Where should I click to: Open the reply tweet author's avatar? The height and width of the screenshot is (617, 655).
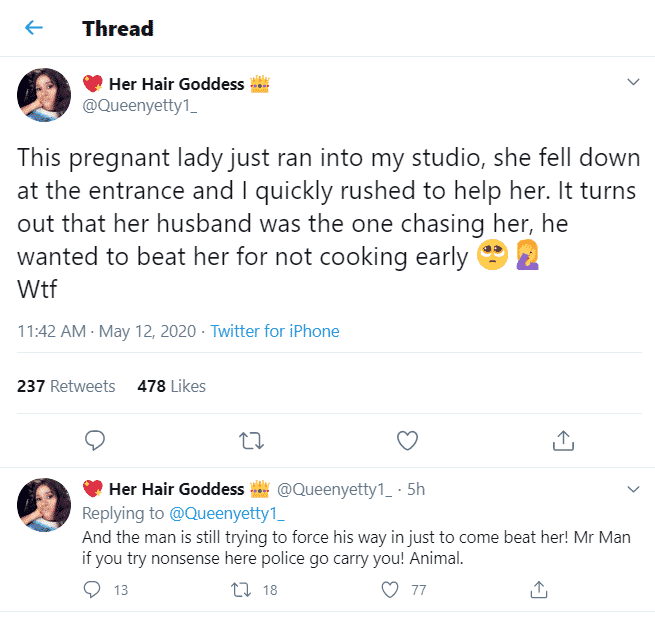pyautogui.click(x=43, y=503)
